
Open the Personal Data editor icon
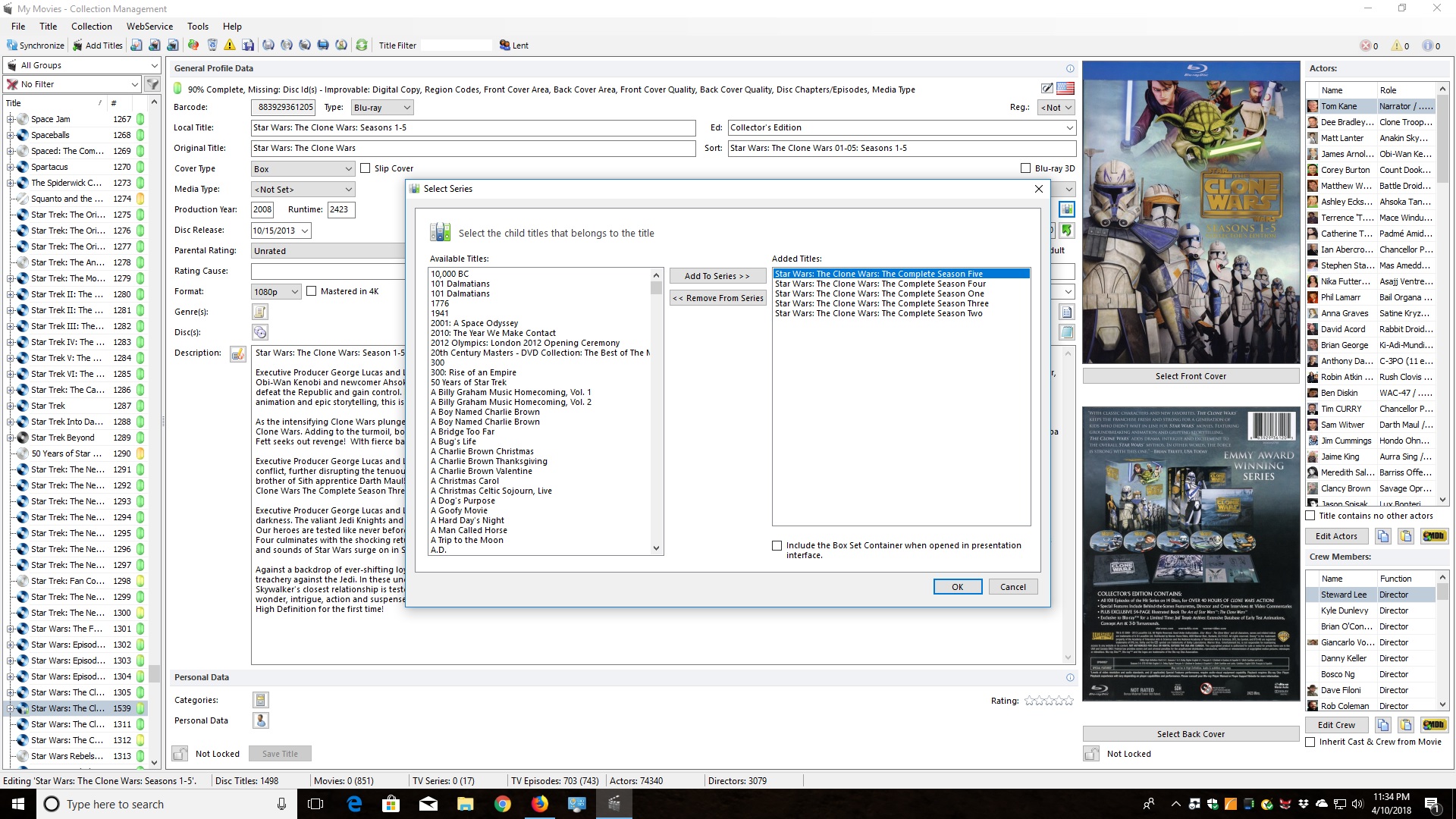[261, 720]
